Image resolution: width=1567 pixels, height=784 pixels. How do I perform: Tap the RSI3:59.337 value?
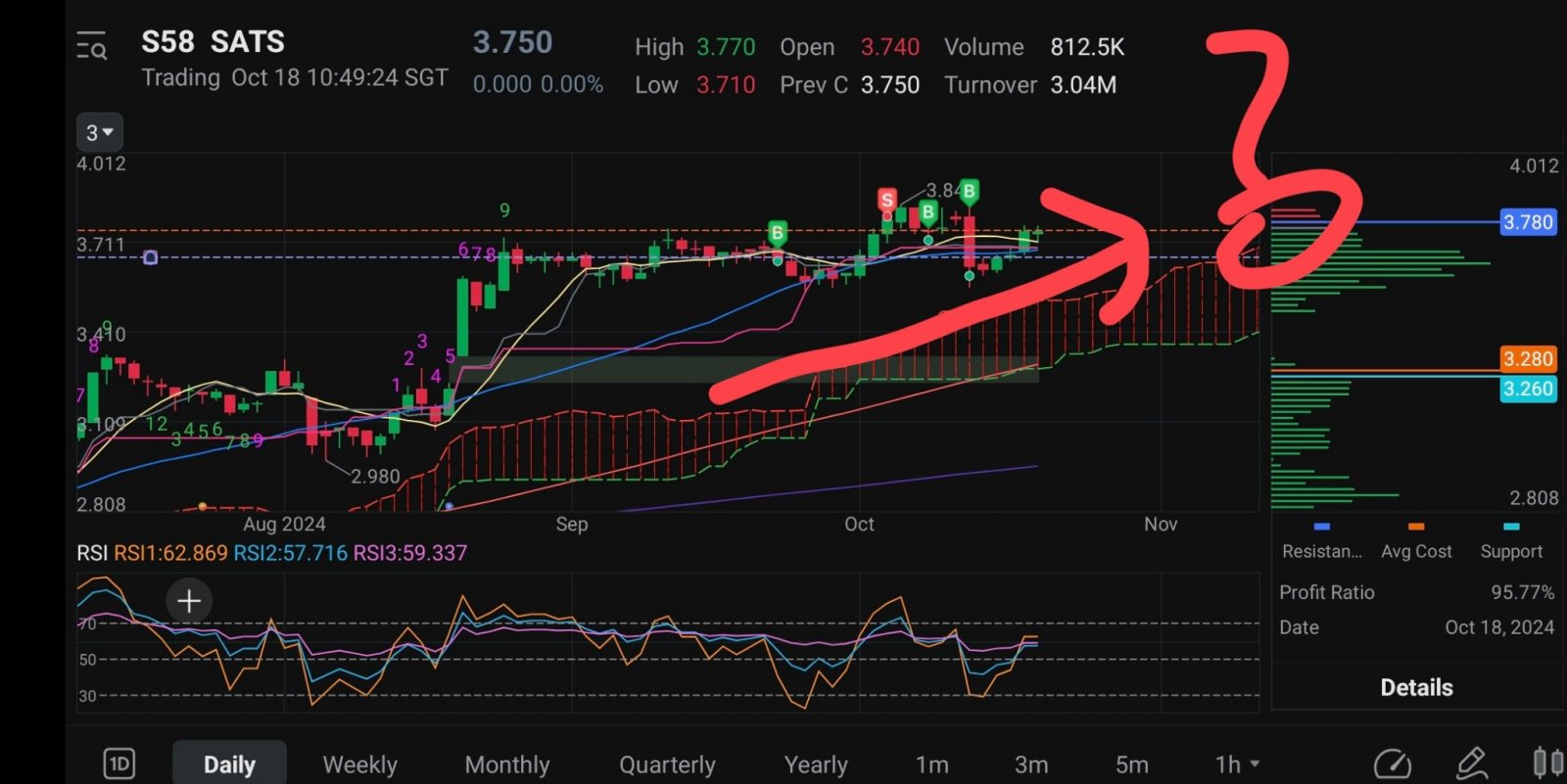click(x=409, y=553)
